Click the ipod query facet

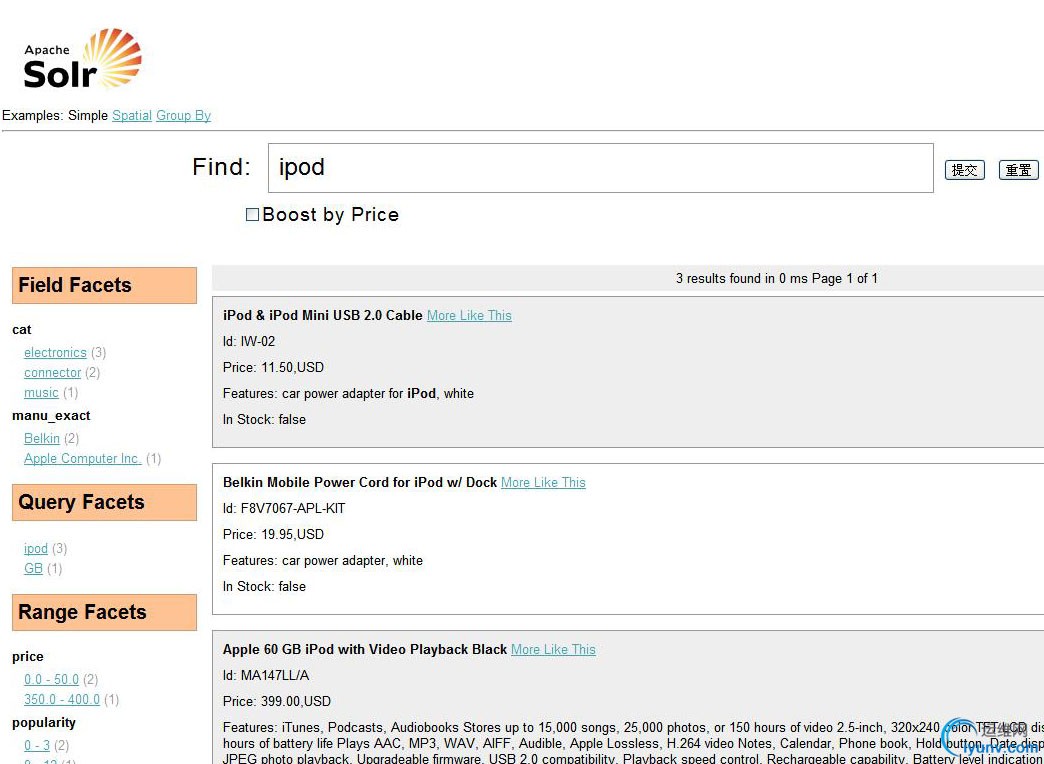pyautogui.click(x=36, y=548)
